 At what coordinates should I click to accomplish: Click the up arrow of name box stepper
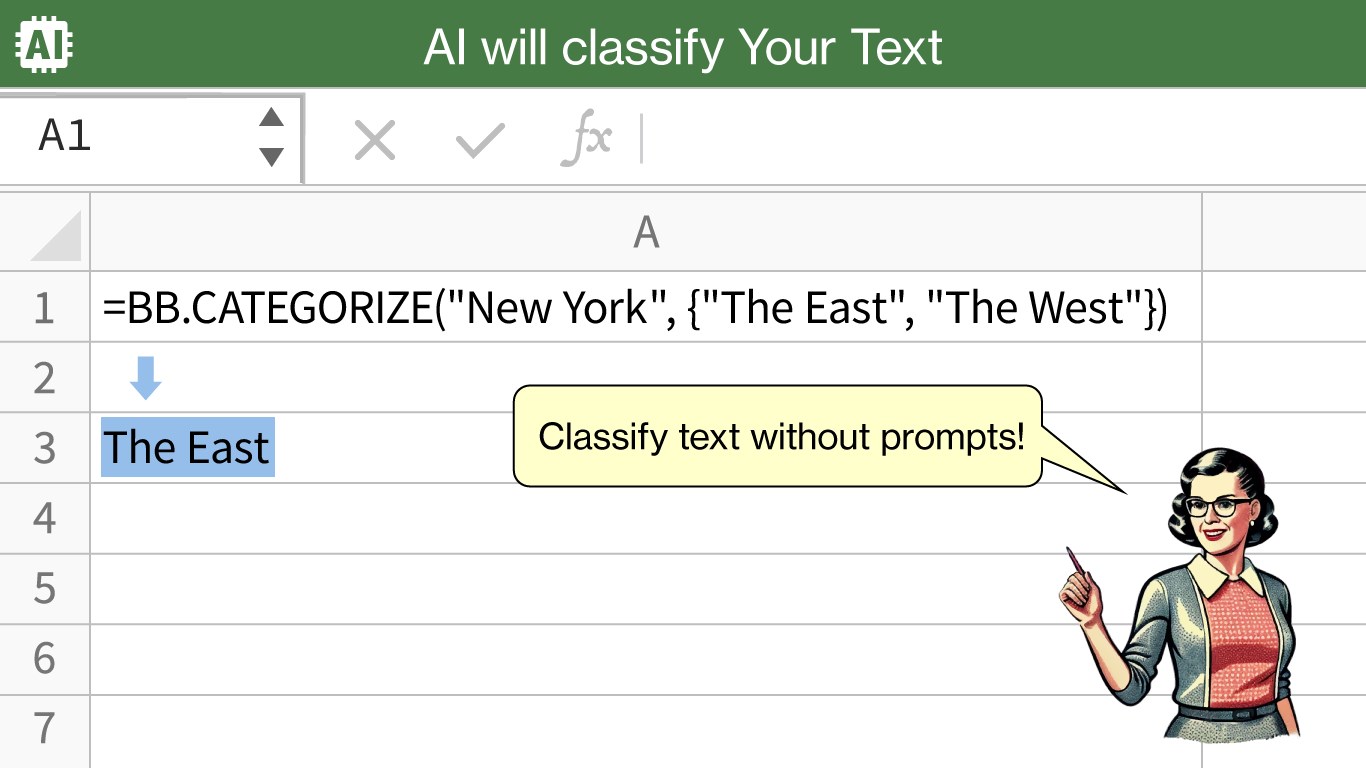[271, 118]
